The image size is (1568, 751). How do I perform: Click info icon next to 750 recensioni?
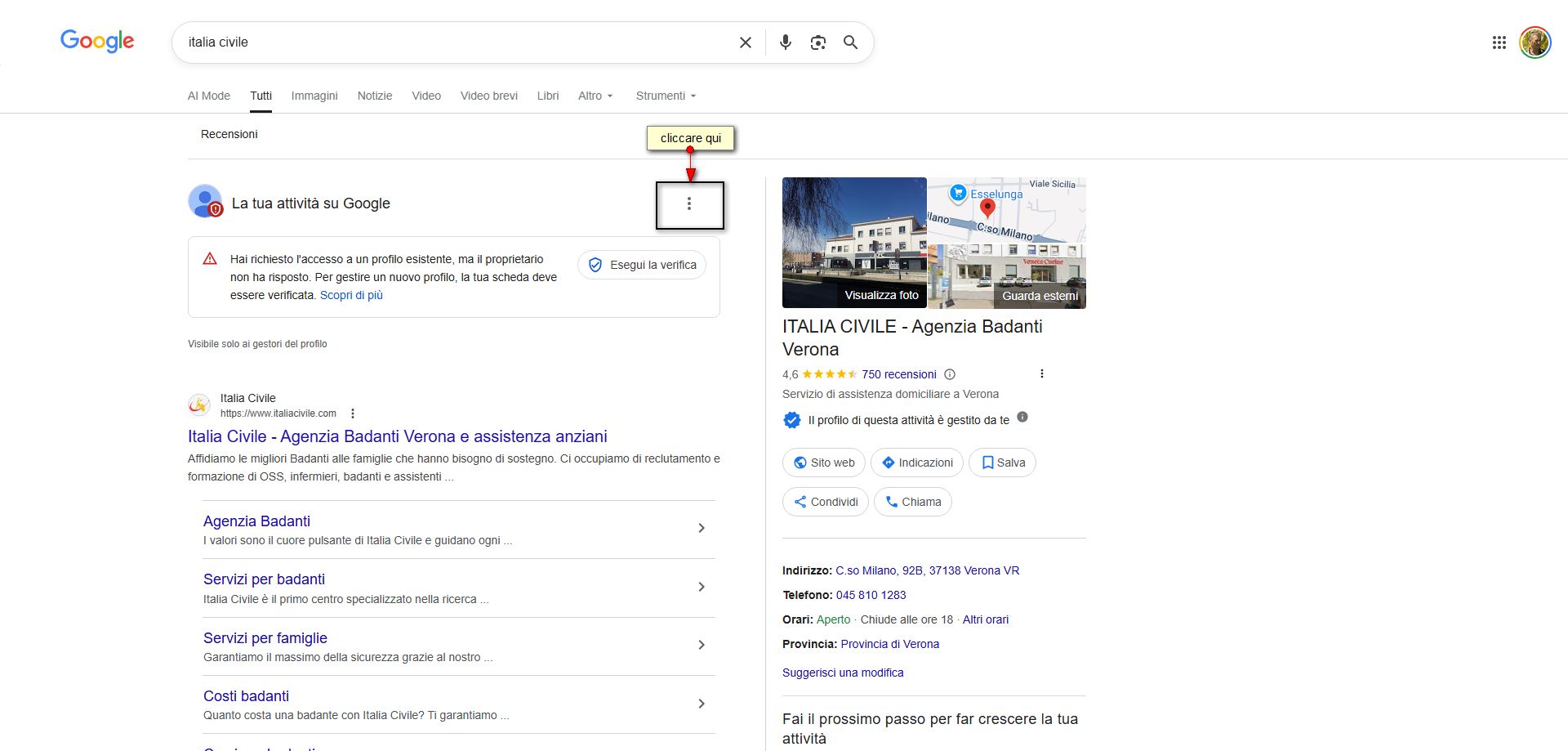950,374
